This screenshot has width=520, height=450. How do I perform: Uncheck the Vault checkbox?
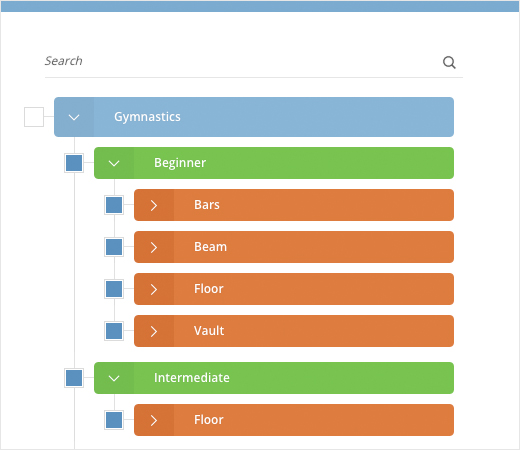(x=114, y=331)
